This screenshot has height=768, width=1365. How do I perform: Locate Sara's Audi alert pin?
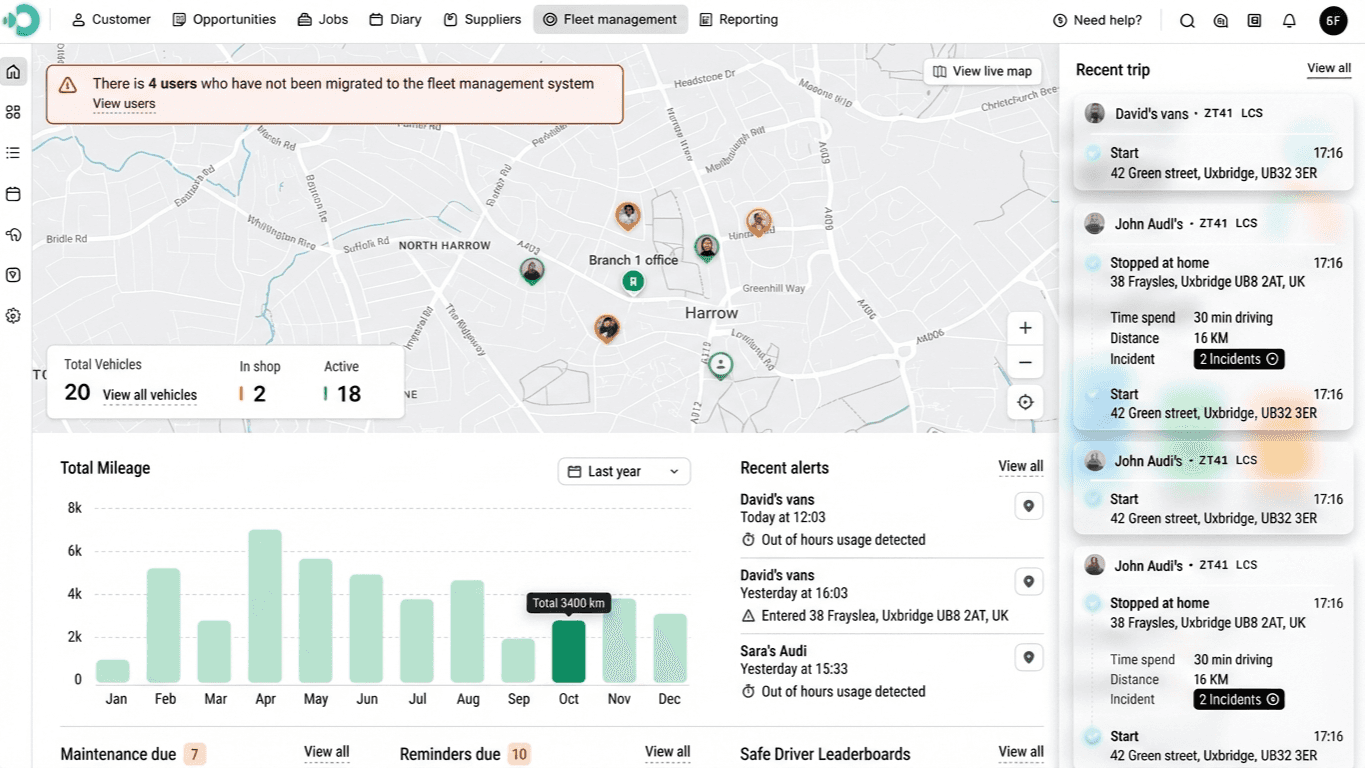coord(1029,658)
